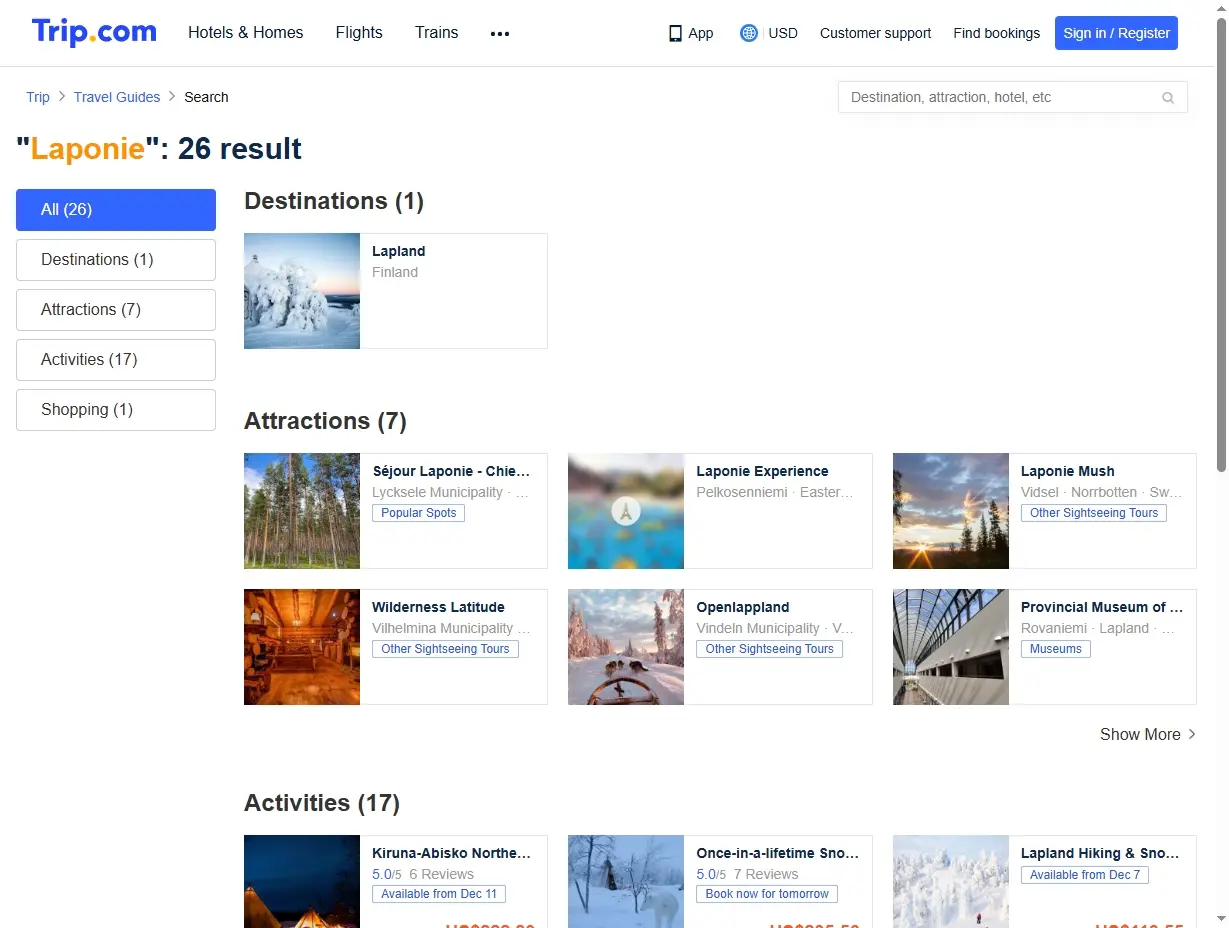The height and width of the screenshot is (928, 1229).
Task: Open the Trains menu
Action: pos(436,32)
